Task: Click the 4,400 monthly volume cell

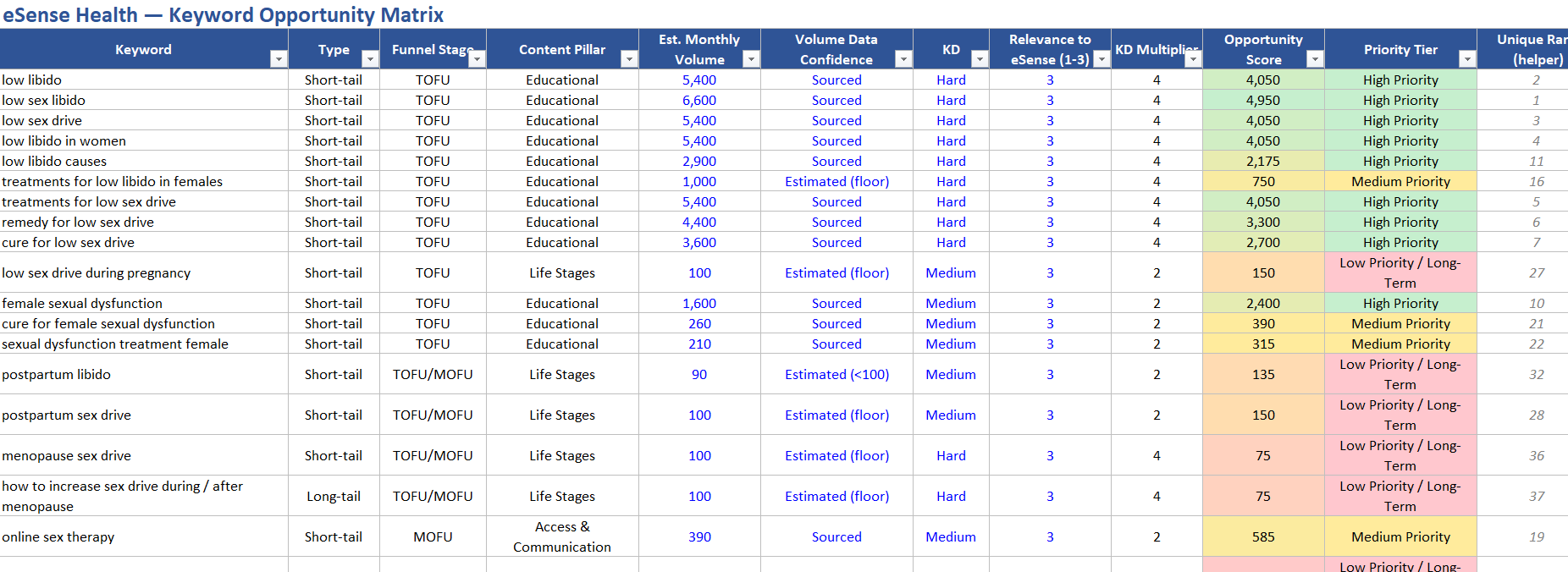Action: [x=699, y=222]
